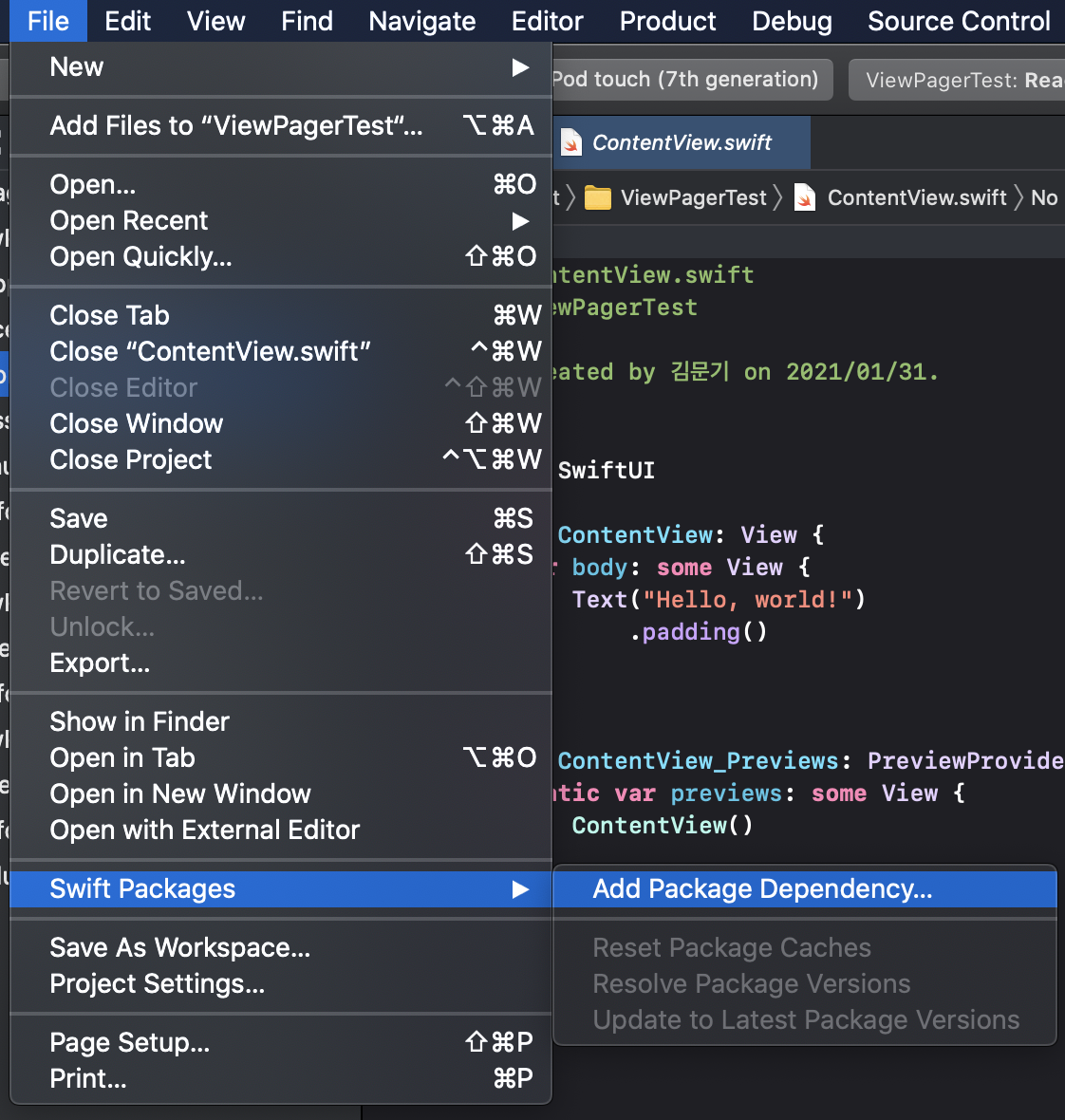
Task: Choose Add Package Dependency…
Action: pyautogui.click(x=805, y=888)
